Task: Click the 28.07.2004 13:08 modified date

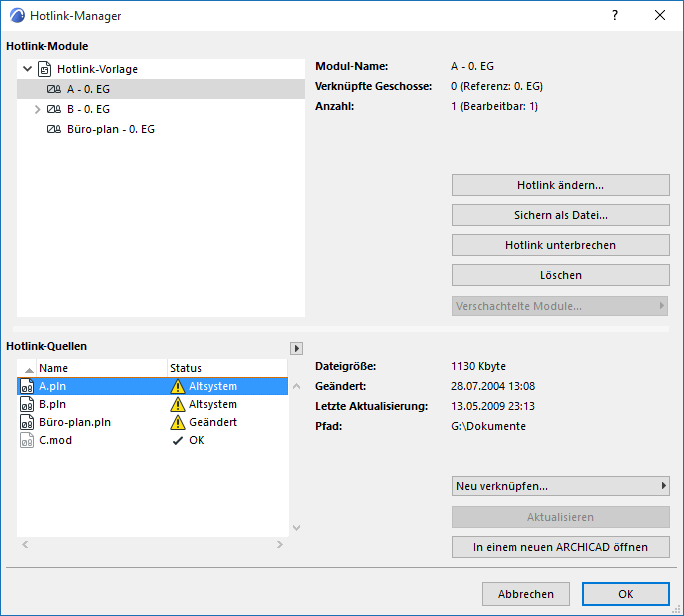Action: point(493,386)
